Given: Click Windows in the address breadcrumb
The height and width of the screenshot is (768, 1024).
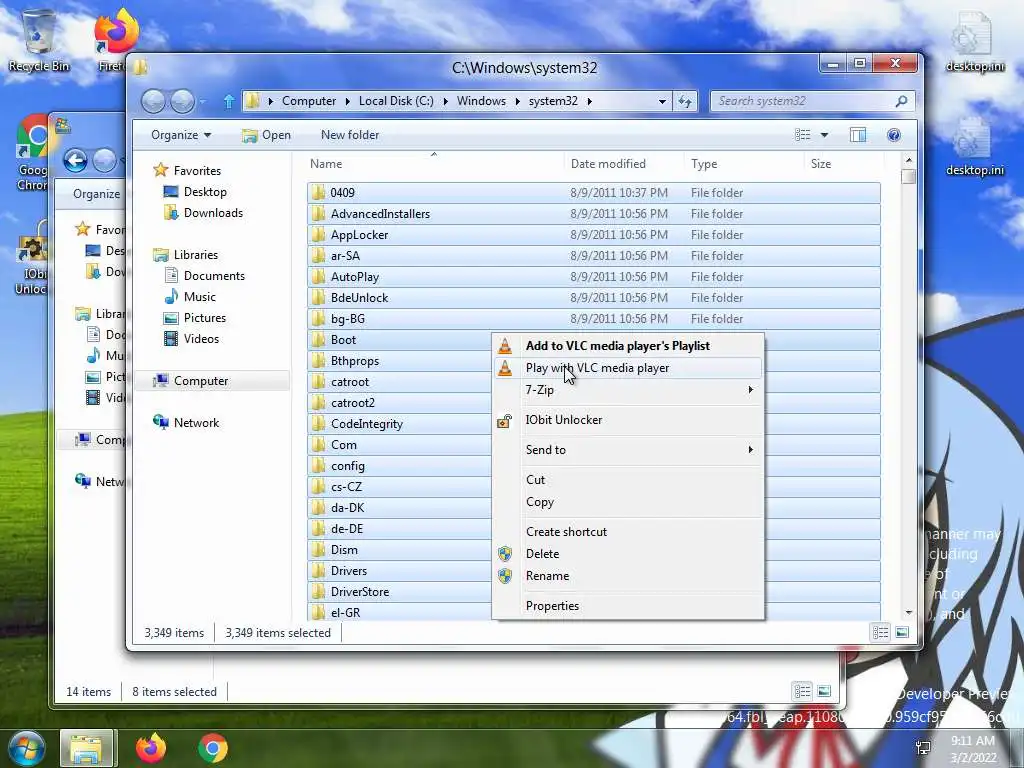Looking at the screenshot, I should coord(481,101).
